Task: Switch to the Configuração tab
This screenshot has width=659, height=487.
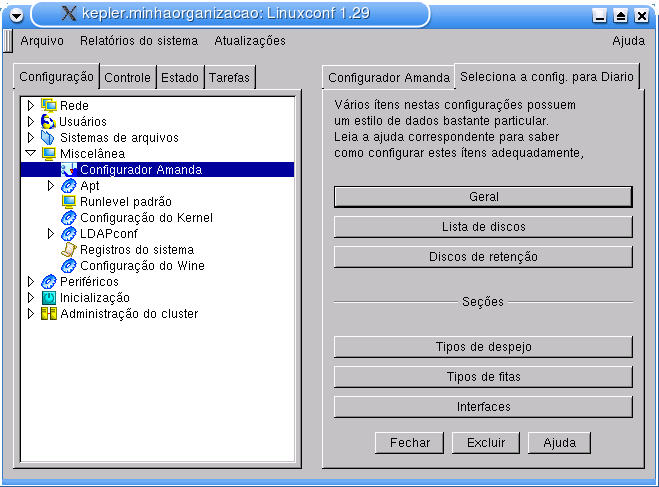Action: (56, 77)
